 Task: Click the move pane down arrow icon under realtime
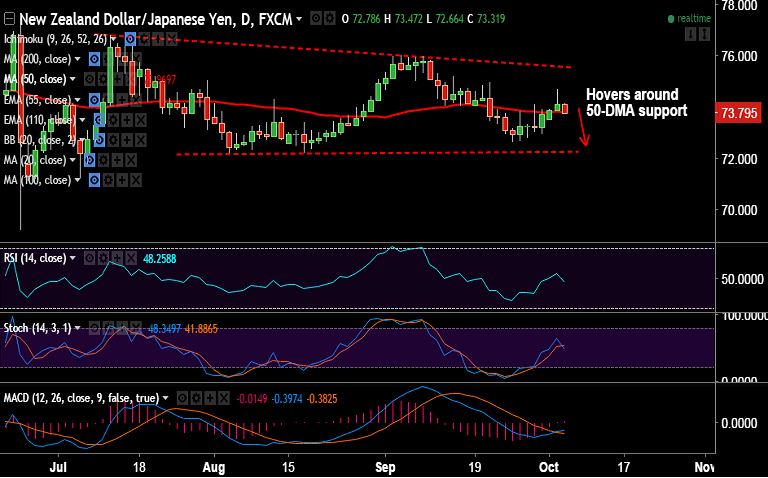click(690, 34)
